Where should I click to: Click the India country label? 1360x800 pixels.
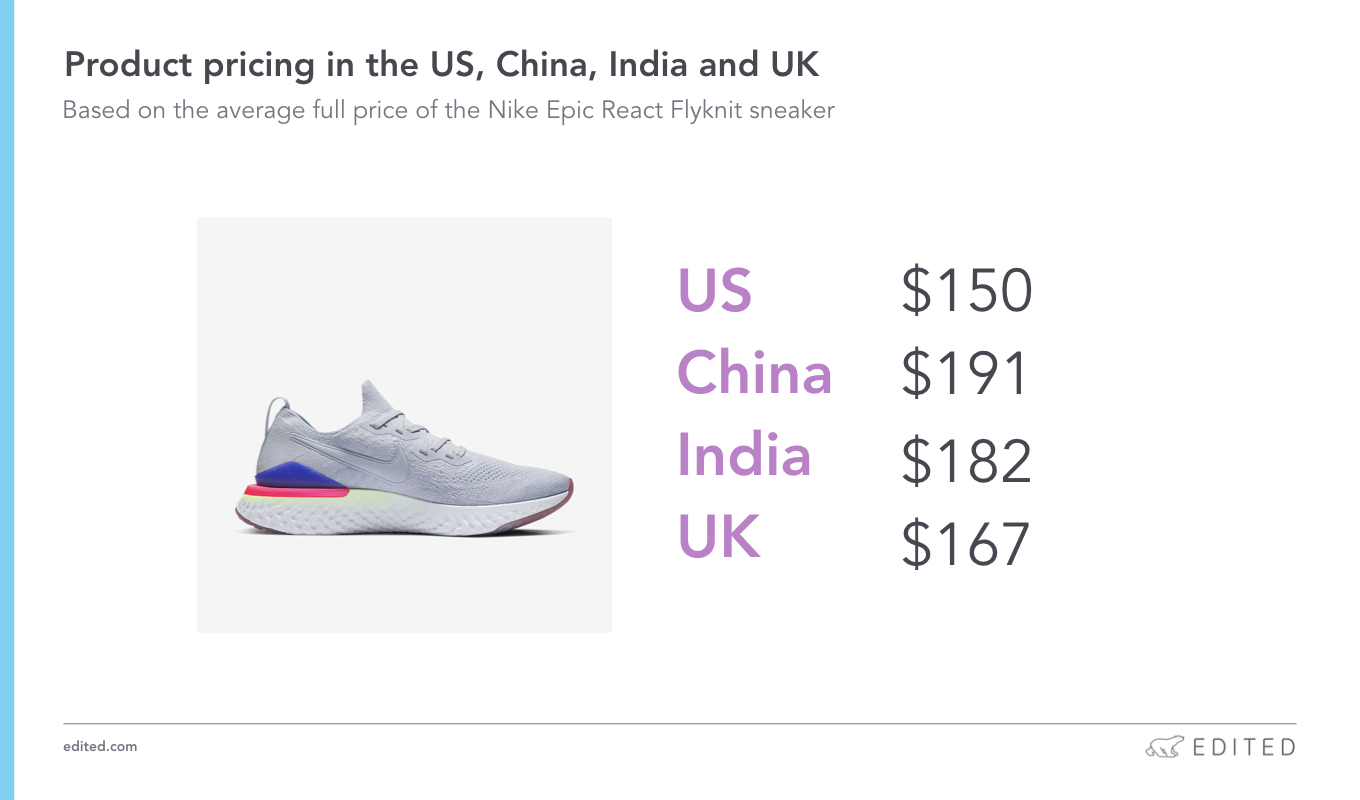pyautogui.click(x=744, y=454)
